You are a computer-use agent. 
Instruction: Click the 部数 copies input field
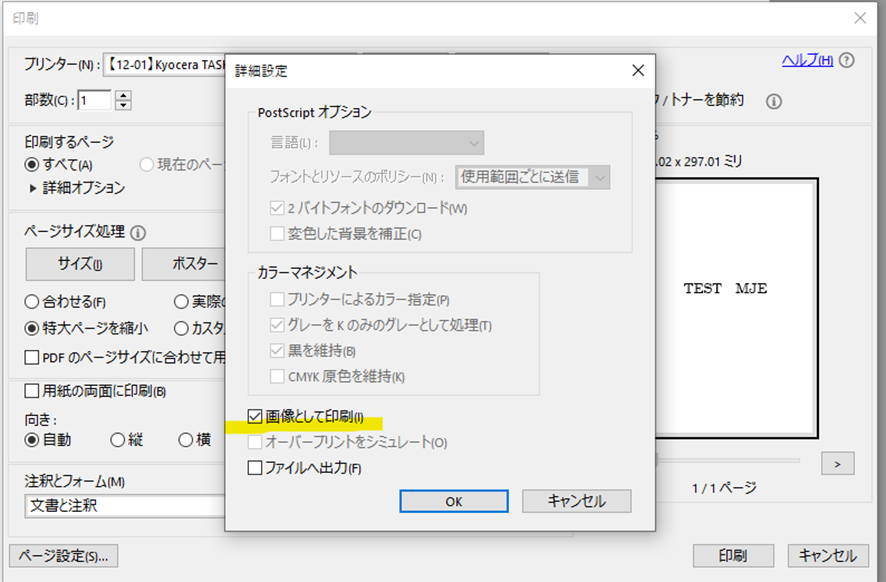(x=96, y=100)
